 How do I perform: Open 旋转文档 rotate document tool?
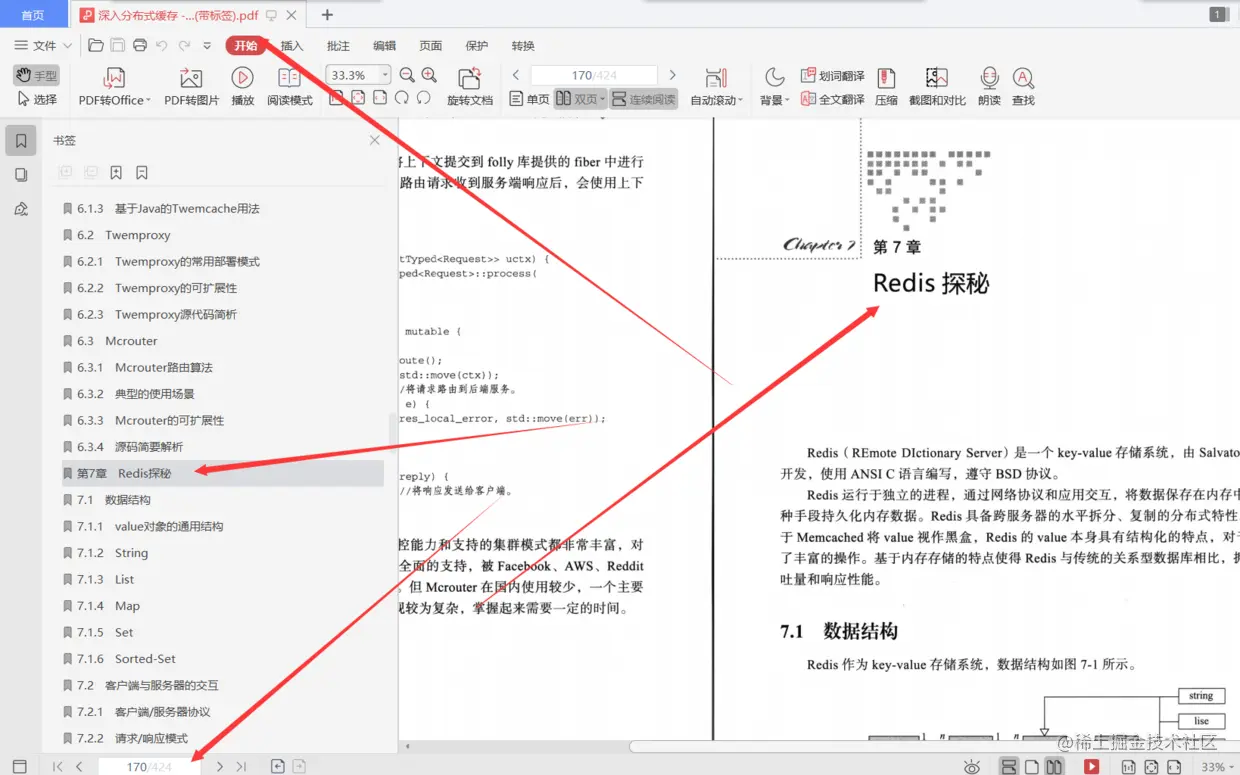[x=470, y=86]
